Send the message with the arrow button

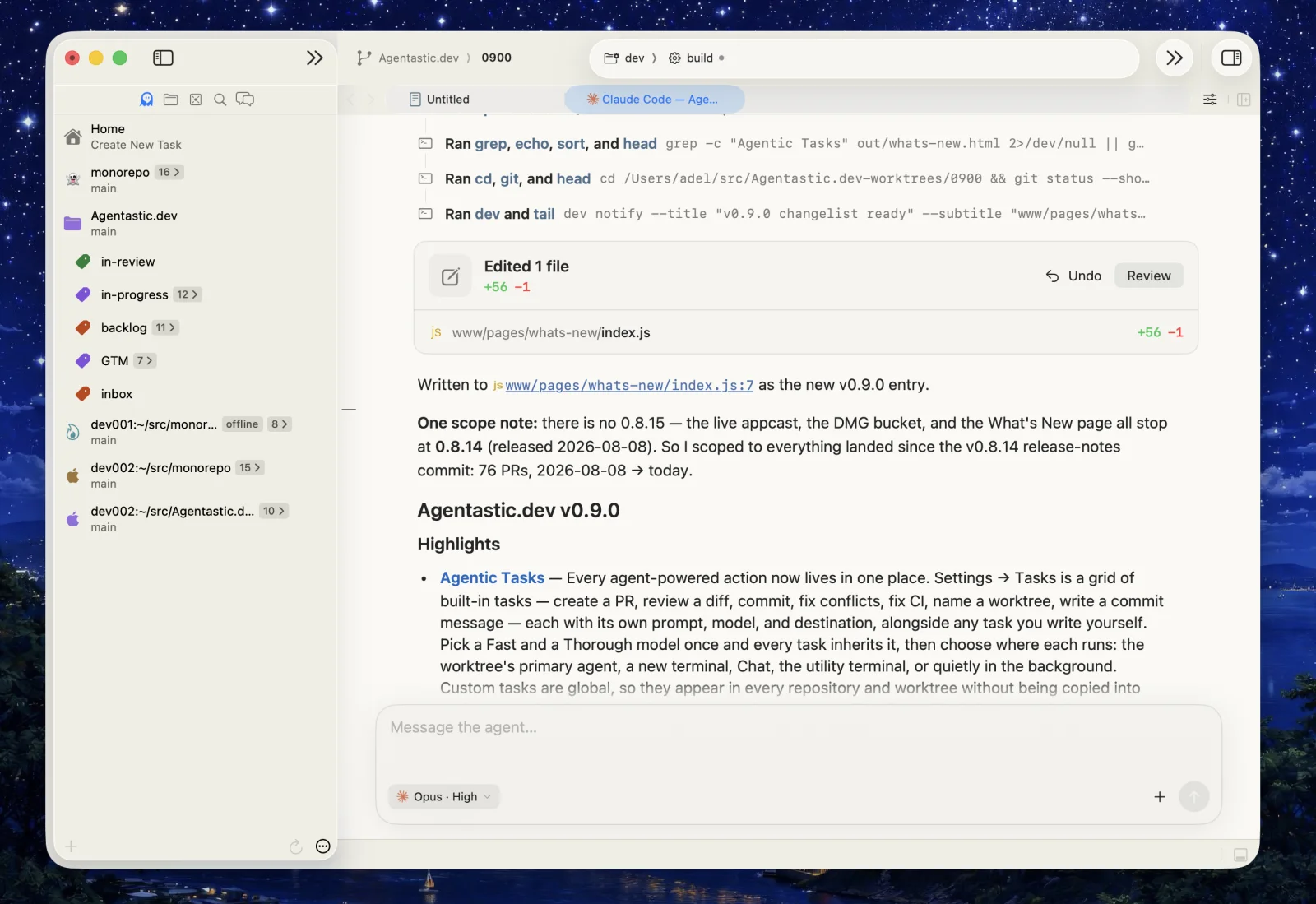(x=1194, y=796)
